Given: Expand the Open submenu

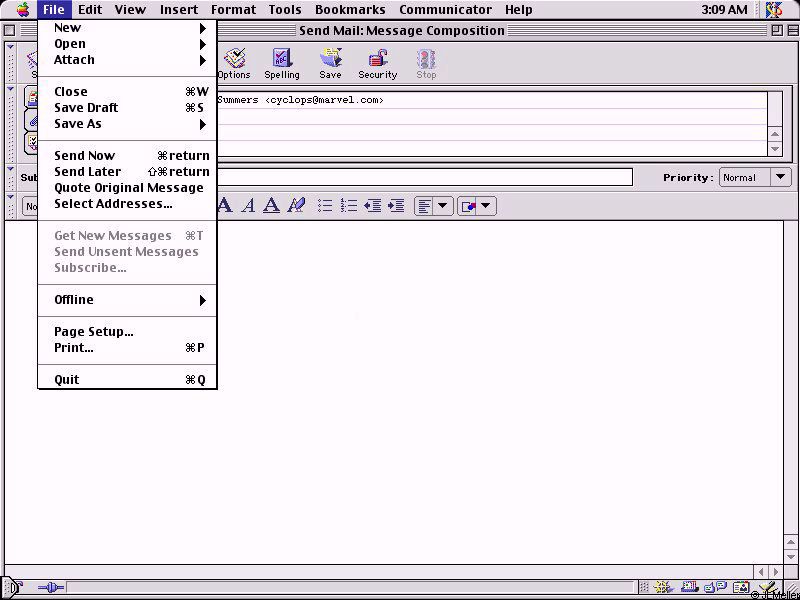Looking at the screenshot, I should (128, 44).
